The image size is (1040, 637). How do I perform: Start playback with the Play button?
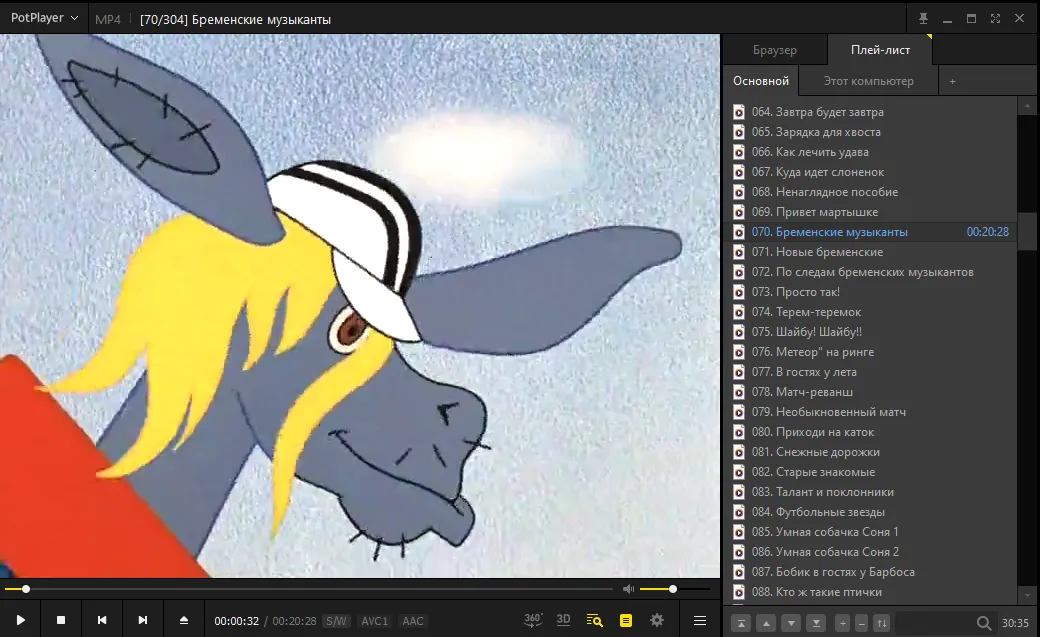pyautogui.click(x=21, y=620)
